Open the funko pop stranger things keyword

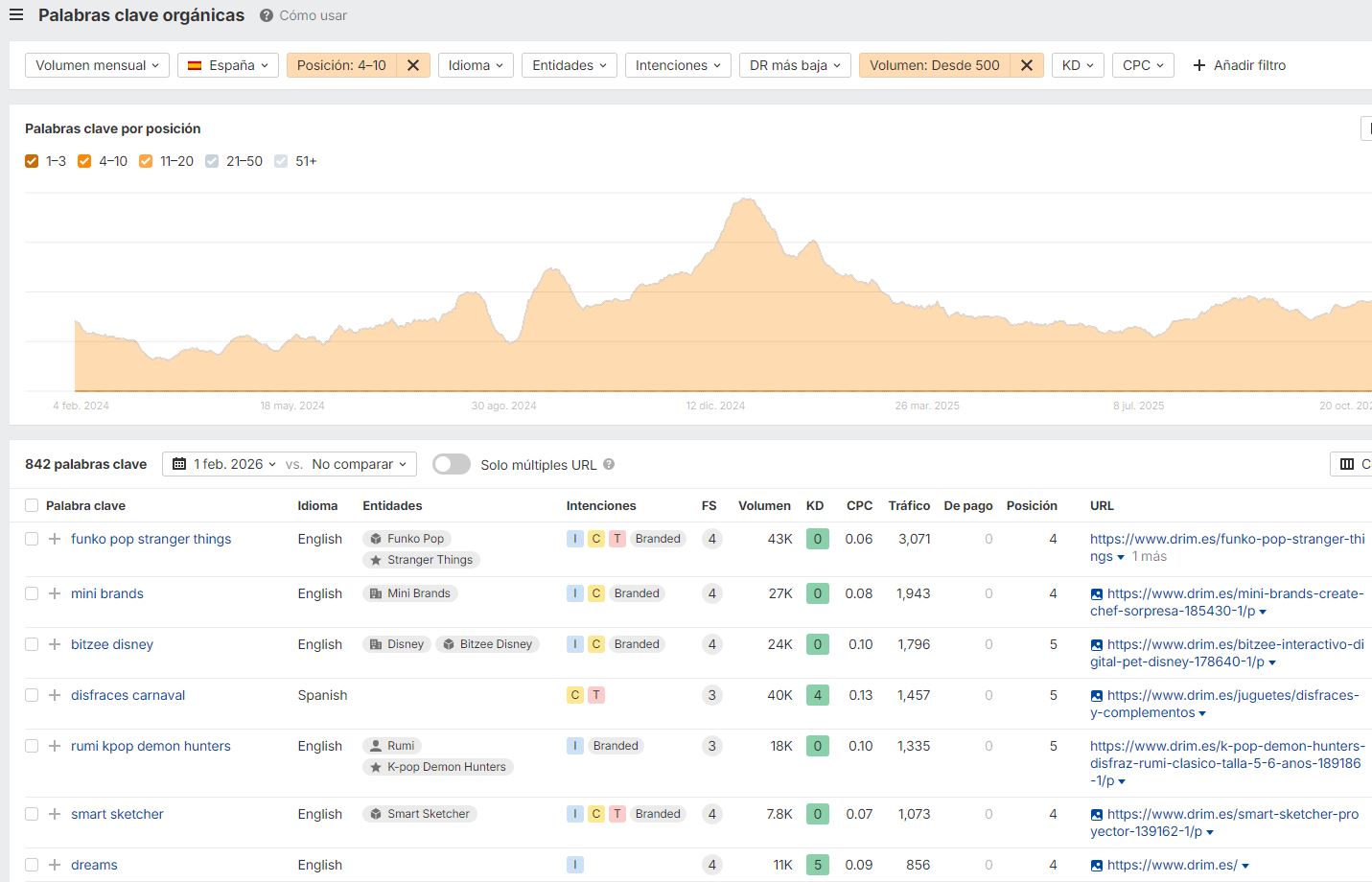(x=151, y=539)
